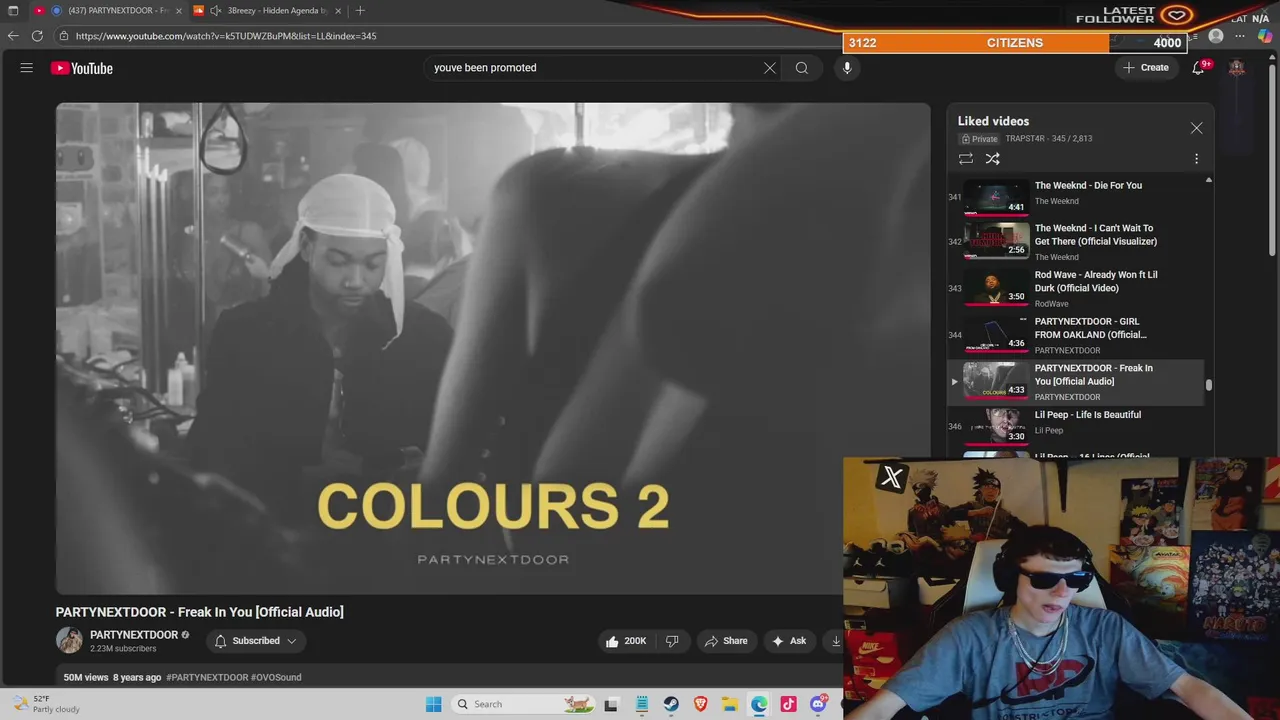Screen dimensions: 1280x720
Task: Open the YouTube hamburger guide menu
Action: 27,68
